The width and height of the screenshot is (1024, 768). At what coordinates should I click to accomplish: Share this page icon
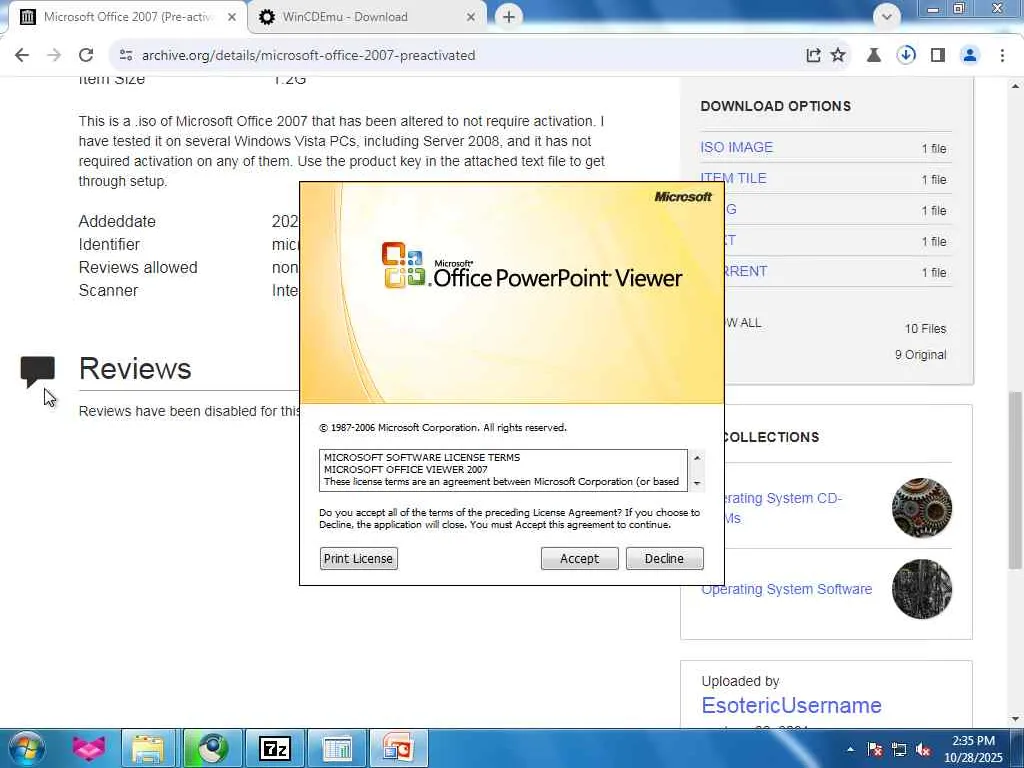813,56
